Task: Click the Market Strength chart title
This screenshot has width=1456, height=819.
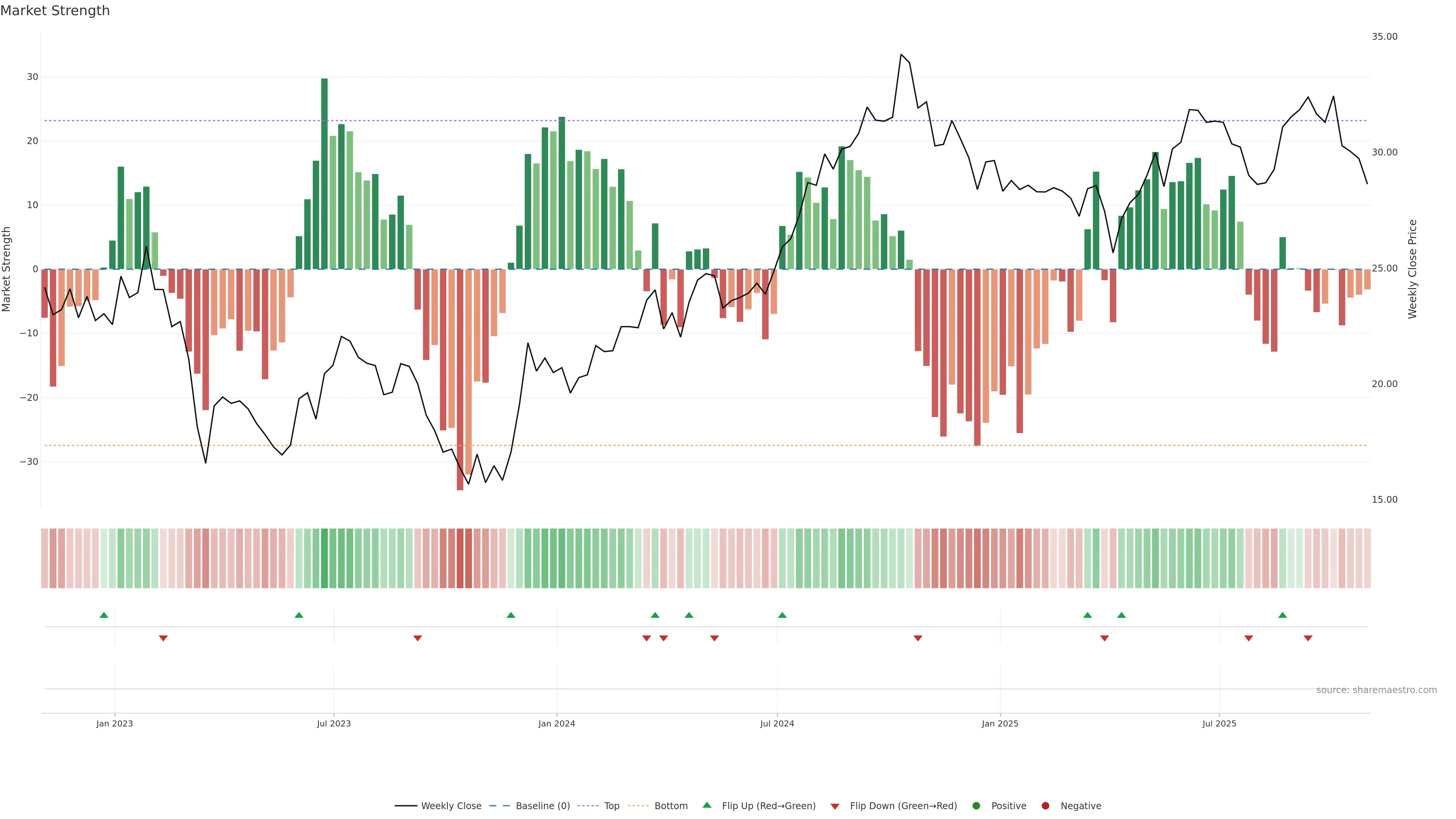Action: pyautogui.click(x=55, y=11)
